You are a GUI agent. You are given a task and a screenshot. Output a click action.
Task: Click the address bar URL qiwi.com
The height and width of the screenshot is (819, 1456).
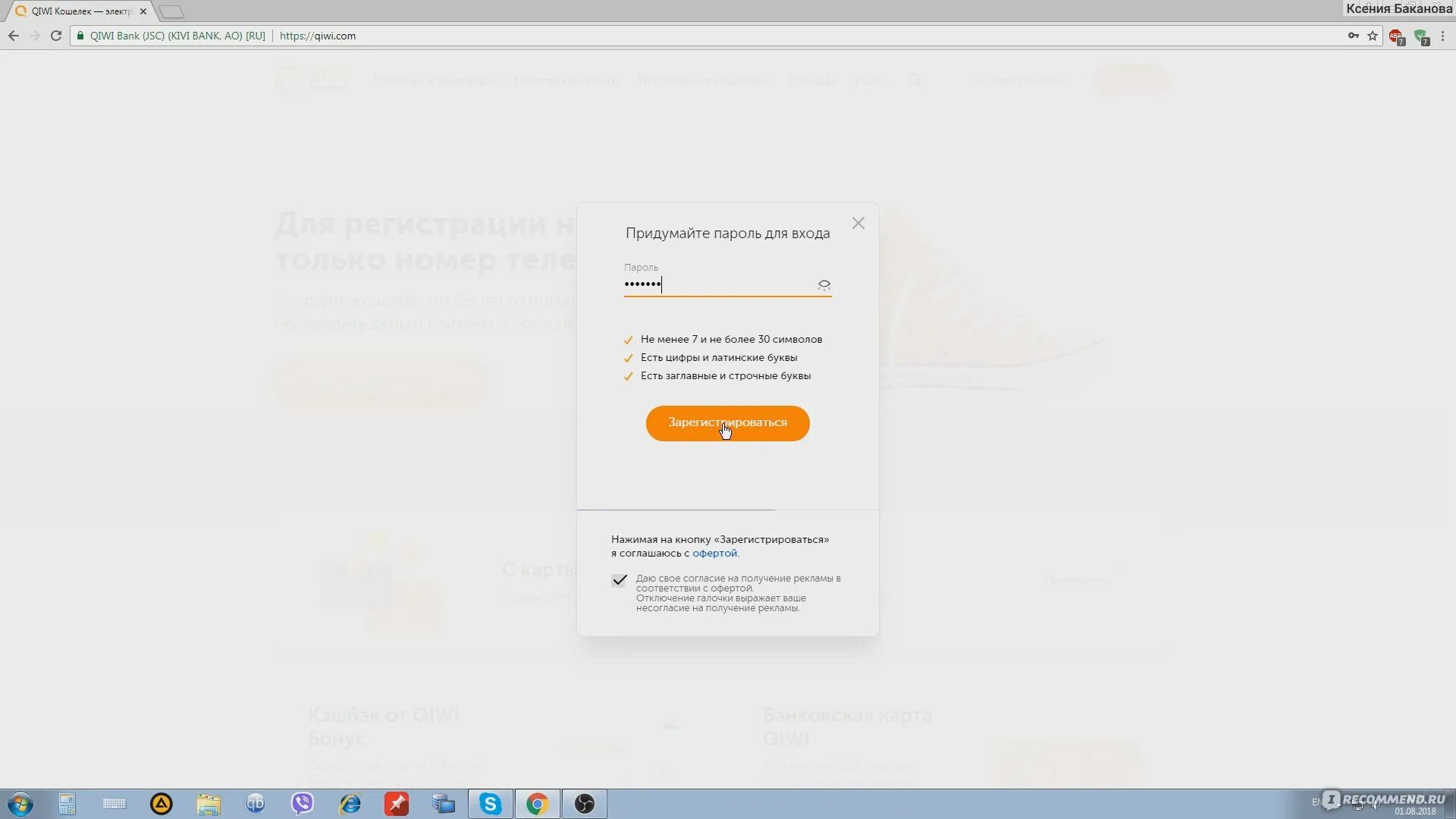tap(318, 36)
